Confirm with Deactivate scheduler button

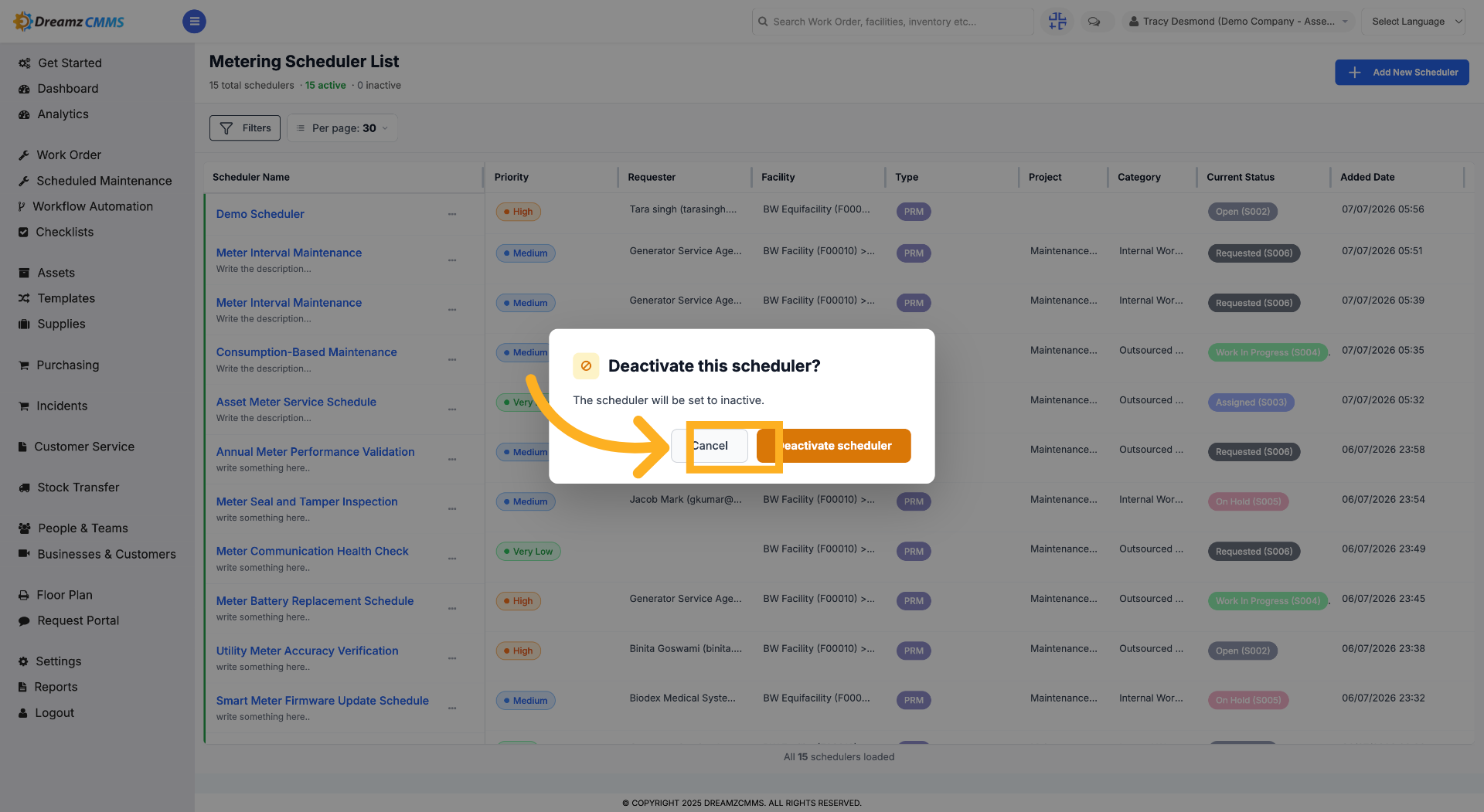click(834, 446)
